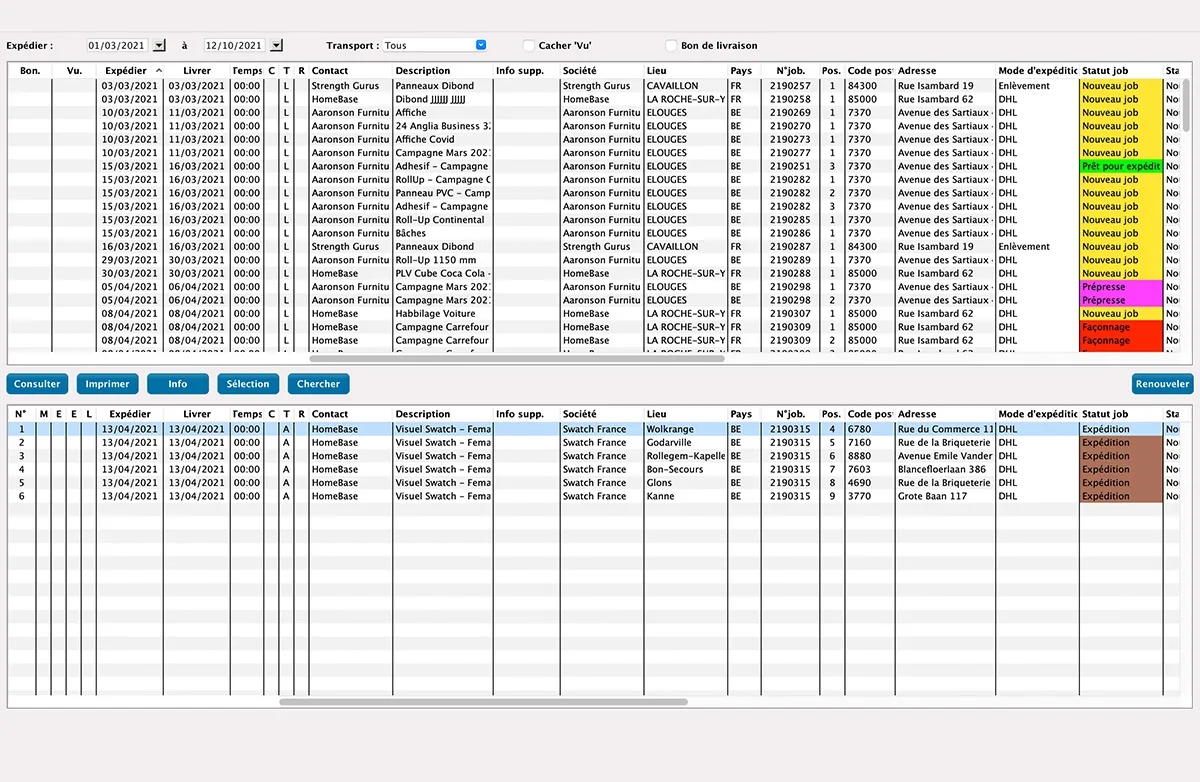Select the 'Kanne' cell
Screen dimensions: 1200x782
(x=686, y=496)
